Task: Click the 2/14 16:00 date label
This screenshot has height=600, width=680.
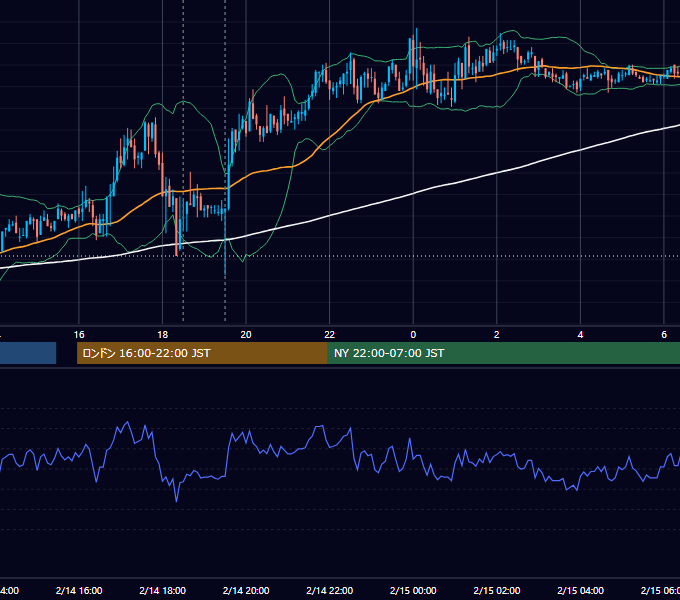Action: [79, 590]
